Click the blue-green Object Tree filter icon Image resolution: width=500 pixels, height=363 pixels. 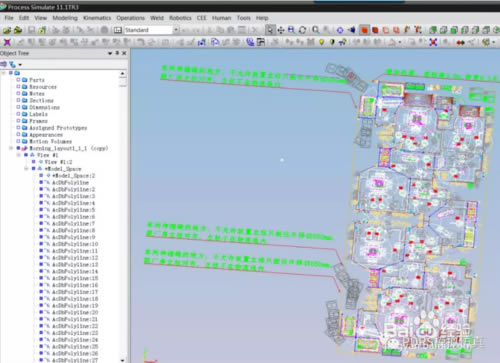[12, 64]
